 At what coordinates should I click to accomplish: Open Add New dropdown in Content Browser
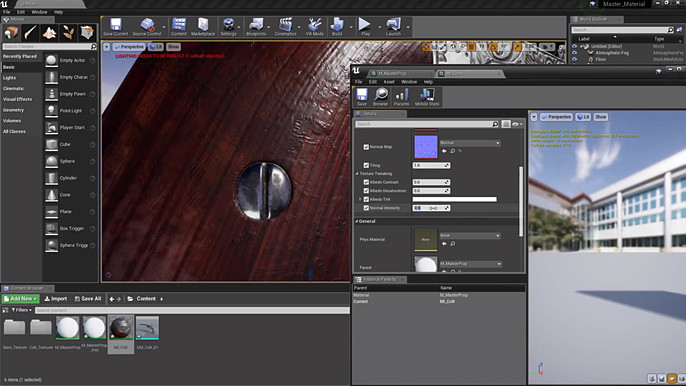tap(21, 298)
